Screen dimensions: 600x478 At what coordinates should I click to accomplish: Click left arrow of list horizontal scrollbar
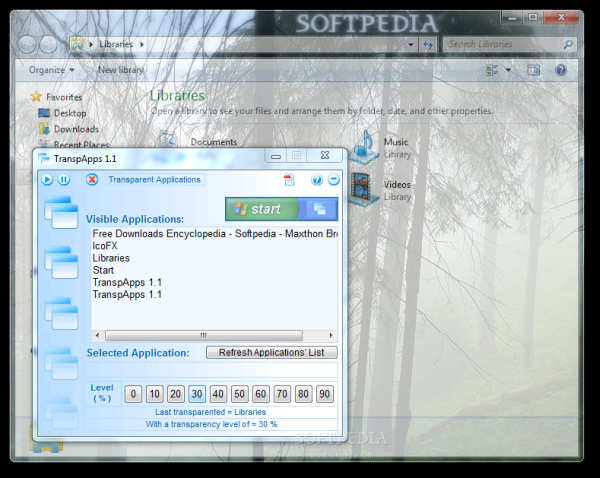tap(97, 336)
